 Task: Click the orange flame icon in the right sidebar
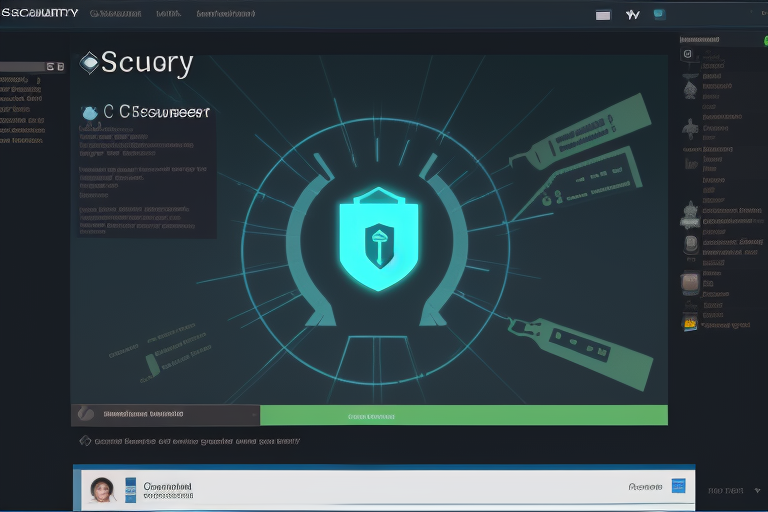[689, 321]
